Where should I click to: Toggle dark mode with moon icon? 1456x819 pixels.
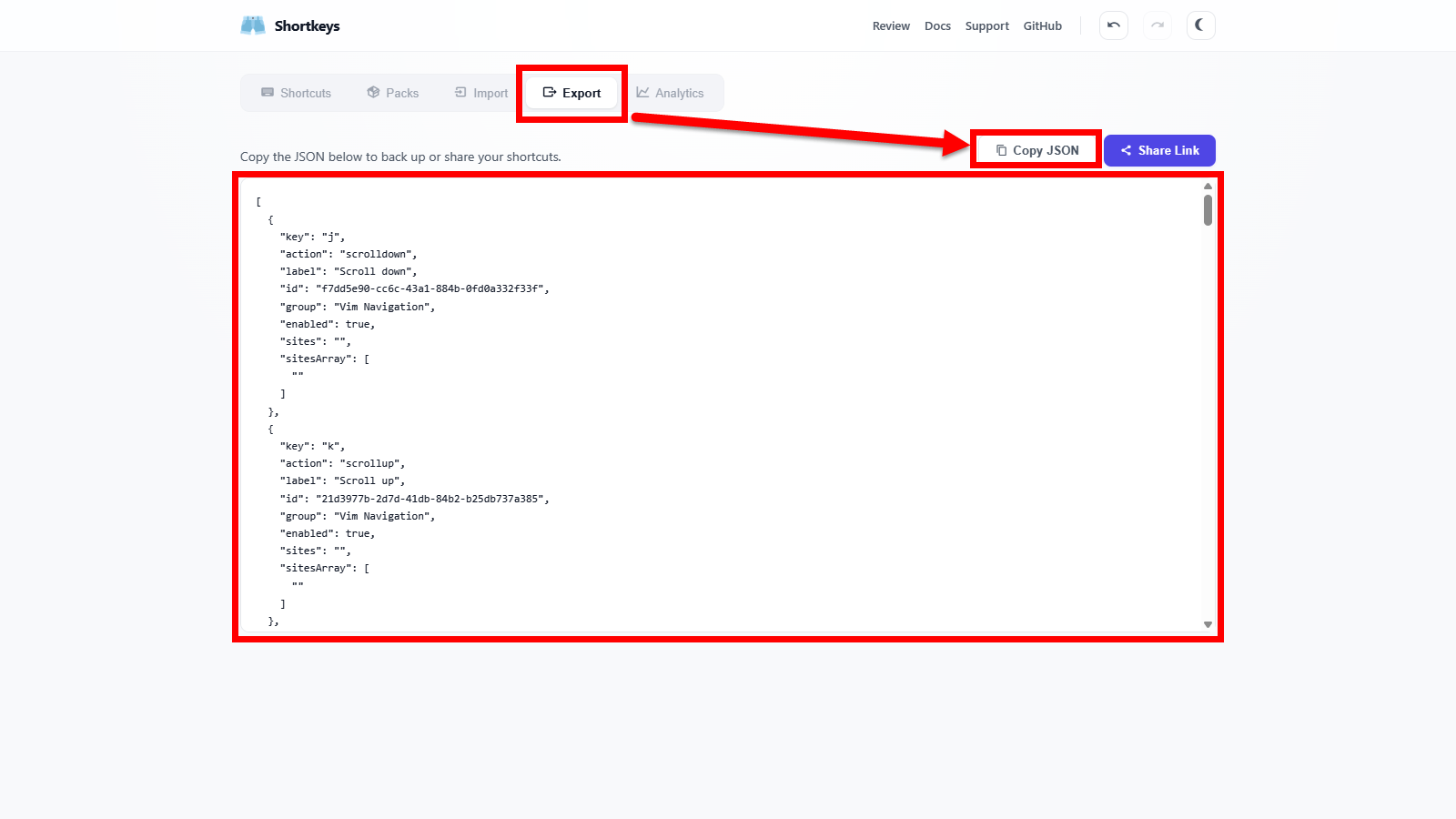pos(1200,25)
